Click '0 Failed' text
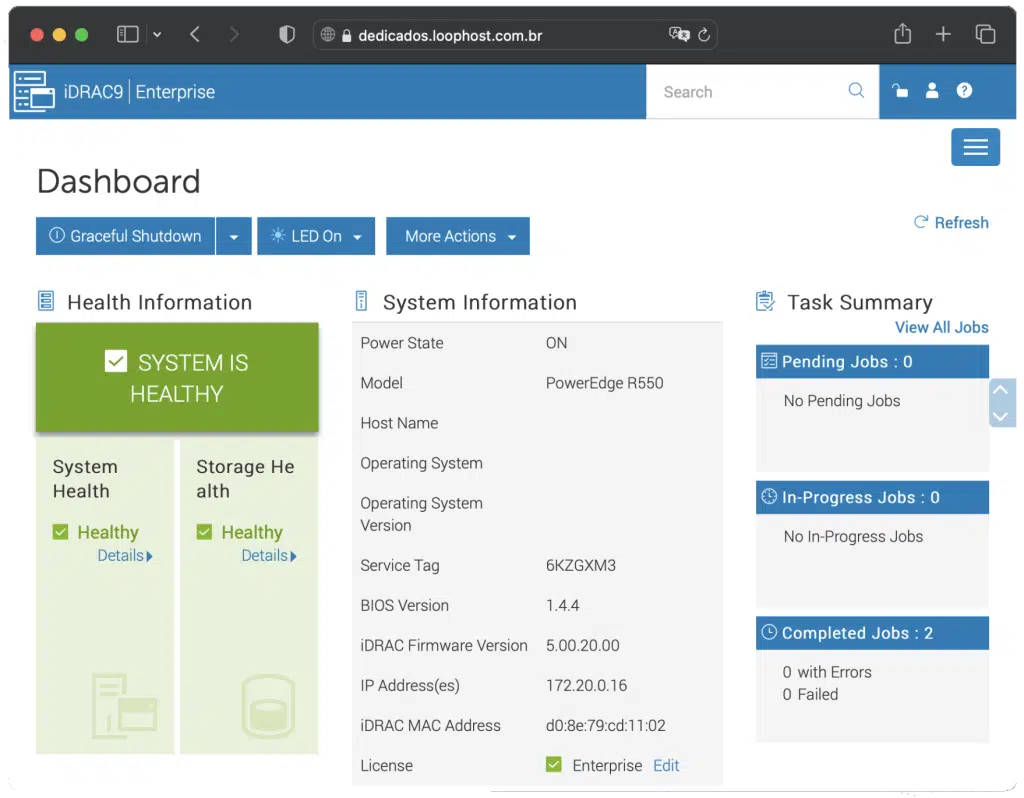The width and height of the screenshot is (1024, 798). pos(810,695)
